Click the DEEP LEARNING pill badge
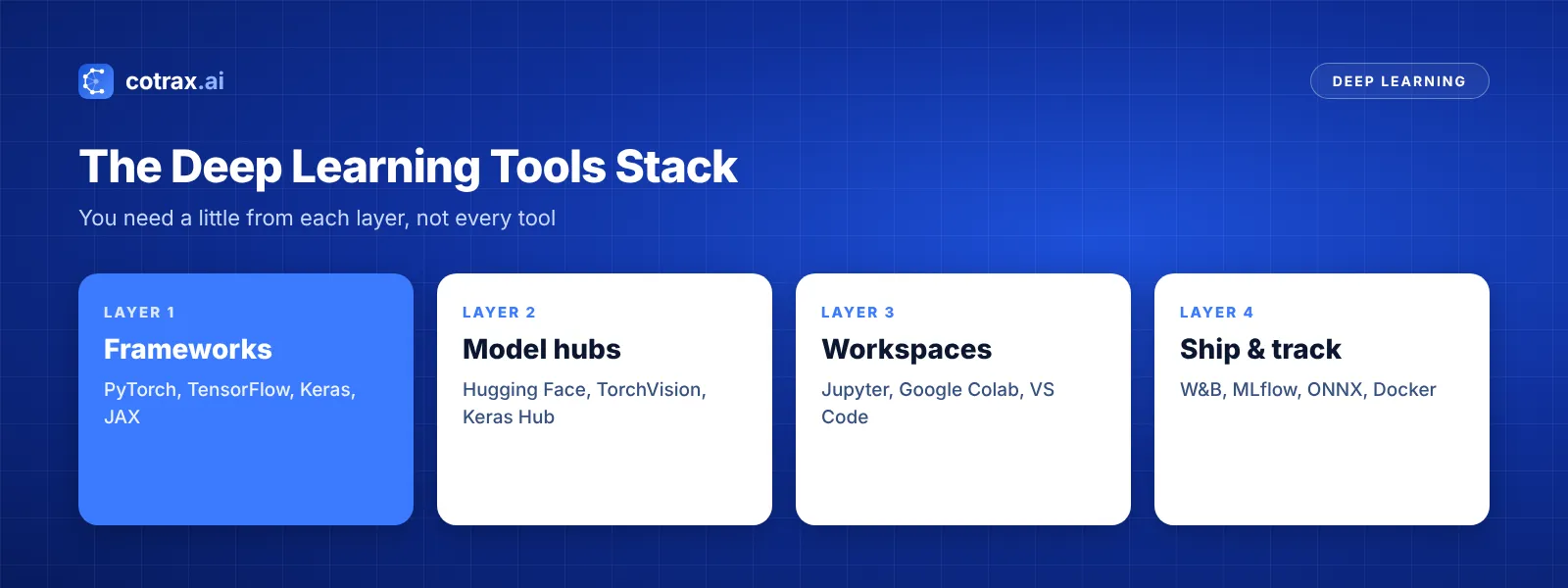 click(x=1399, y=81)
